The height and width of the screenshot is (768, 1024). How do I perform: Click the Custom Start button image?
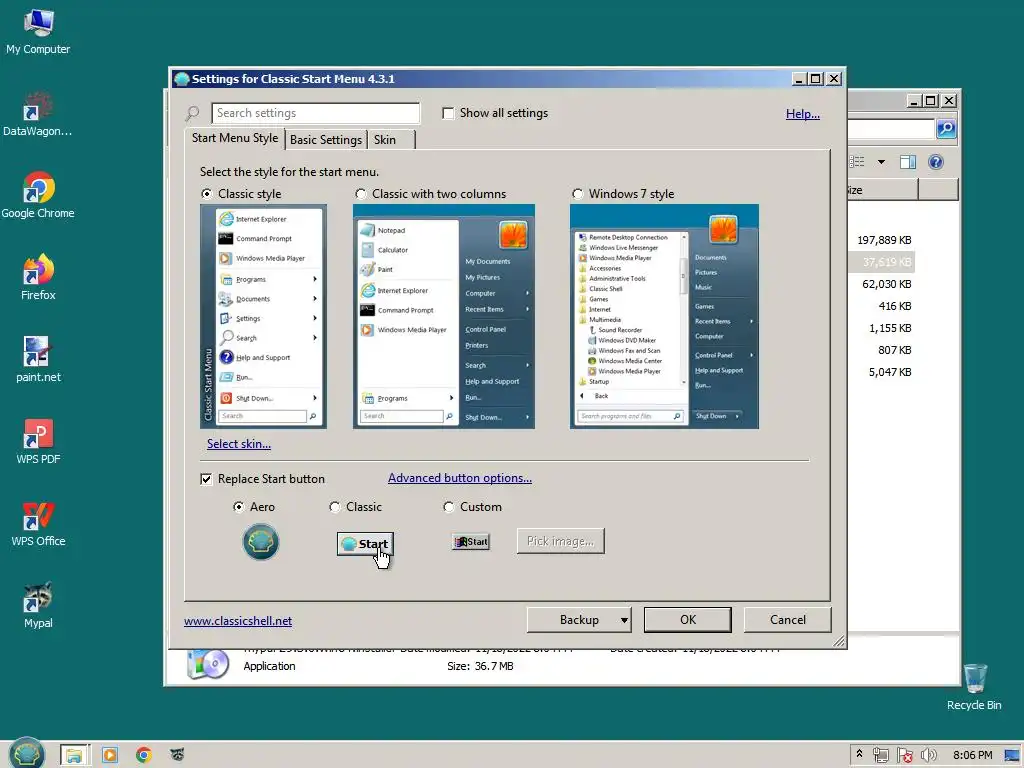tap(471, 541)
